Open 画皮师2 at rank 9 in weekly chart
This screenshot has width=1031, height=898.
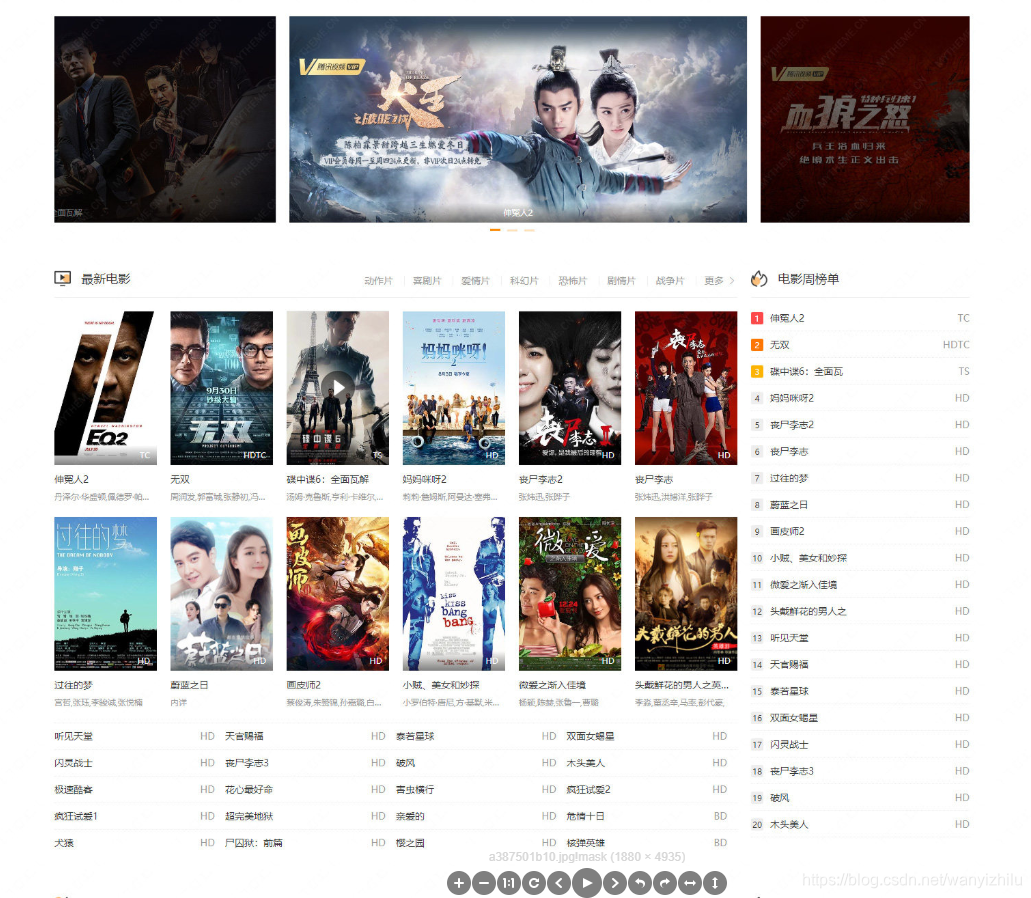click(787, 531)
